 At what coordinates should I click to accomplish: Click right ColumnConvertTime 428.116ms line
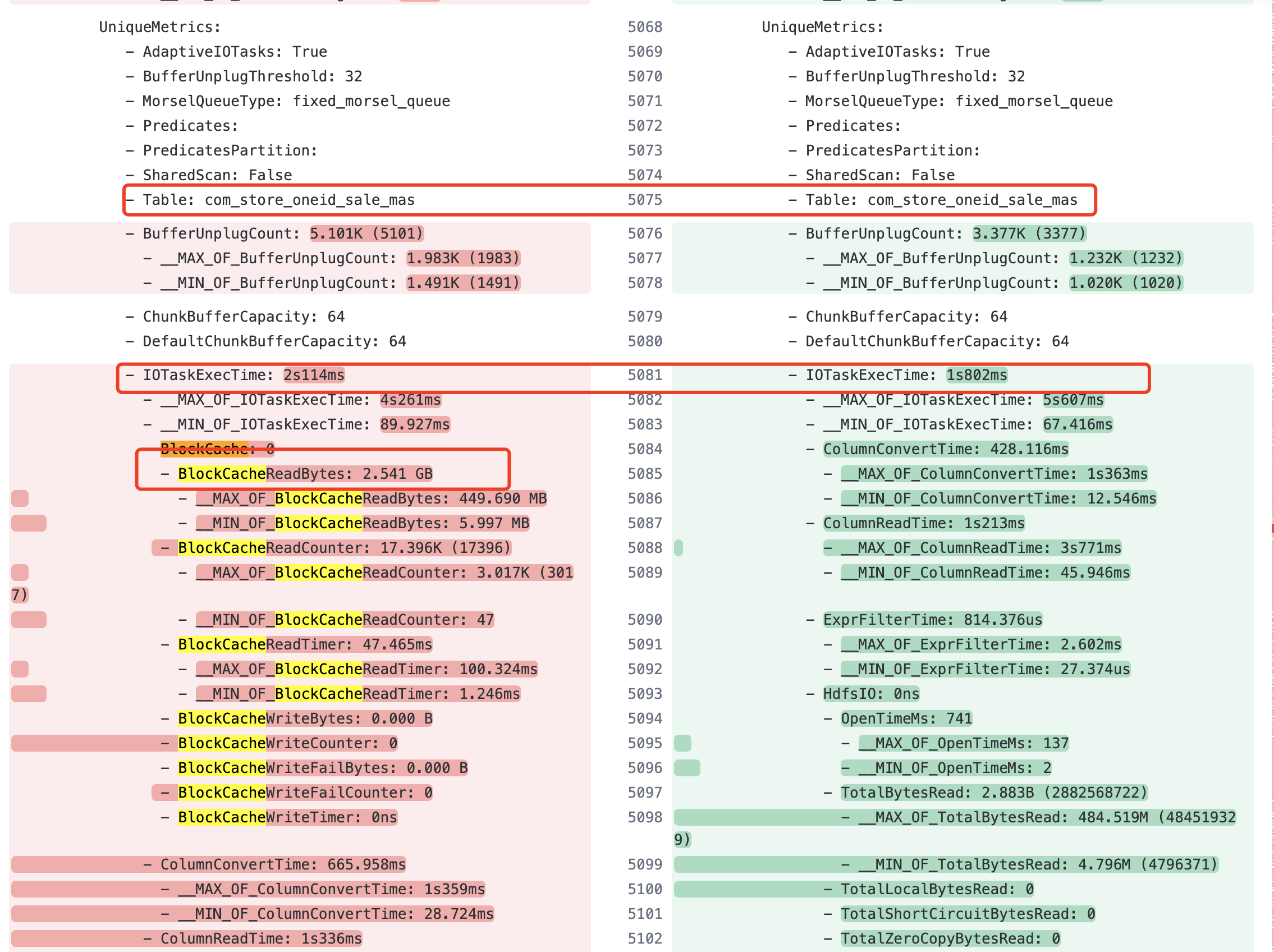click(945, 448)
